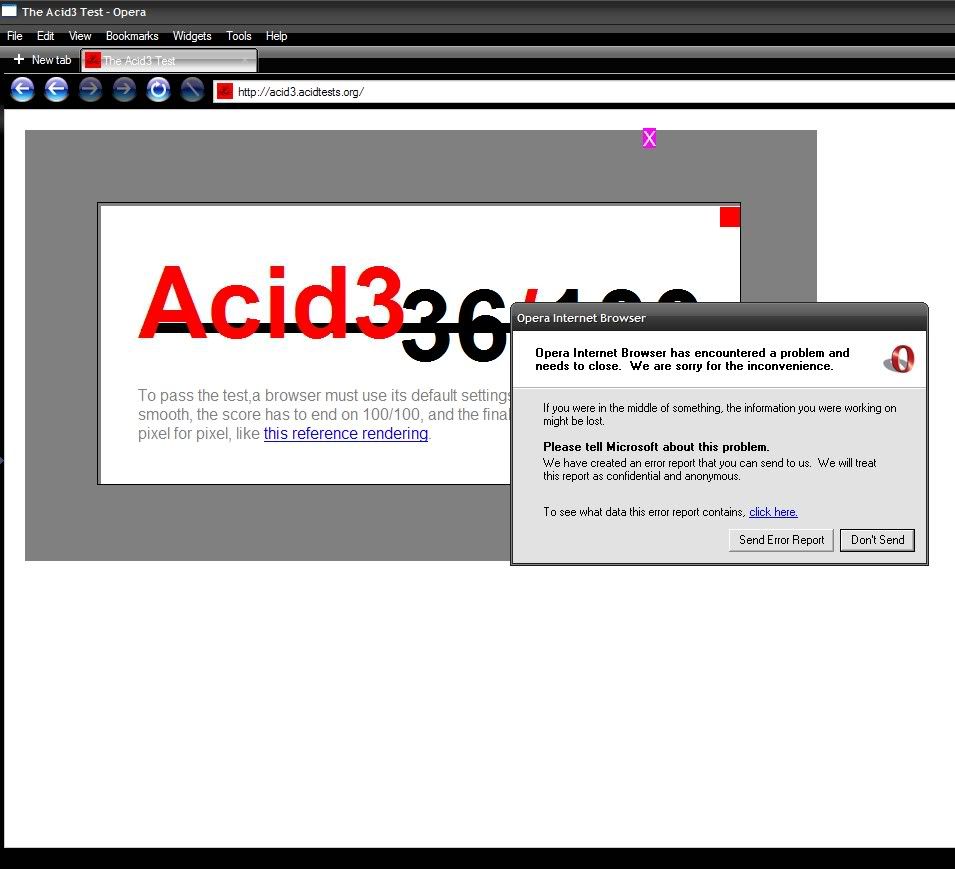Click the dimmed right-arrow button beside Reload
This screenshot has width=955, height=869.
tap(124, 90)
